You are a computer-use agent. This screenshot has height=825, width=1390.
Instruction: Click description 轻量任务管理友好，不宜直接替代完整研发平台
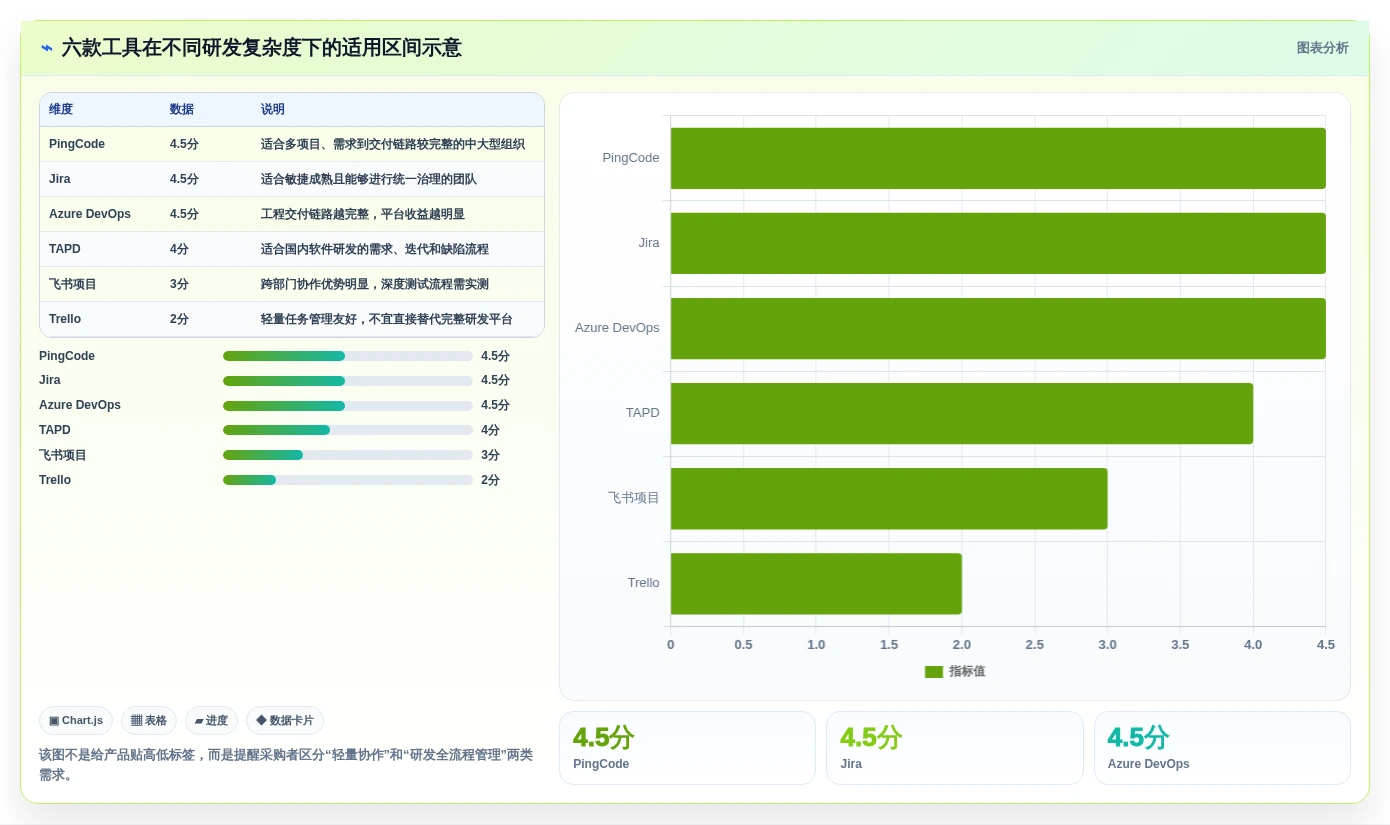point(387,319)
